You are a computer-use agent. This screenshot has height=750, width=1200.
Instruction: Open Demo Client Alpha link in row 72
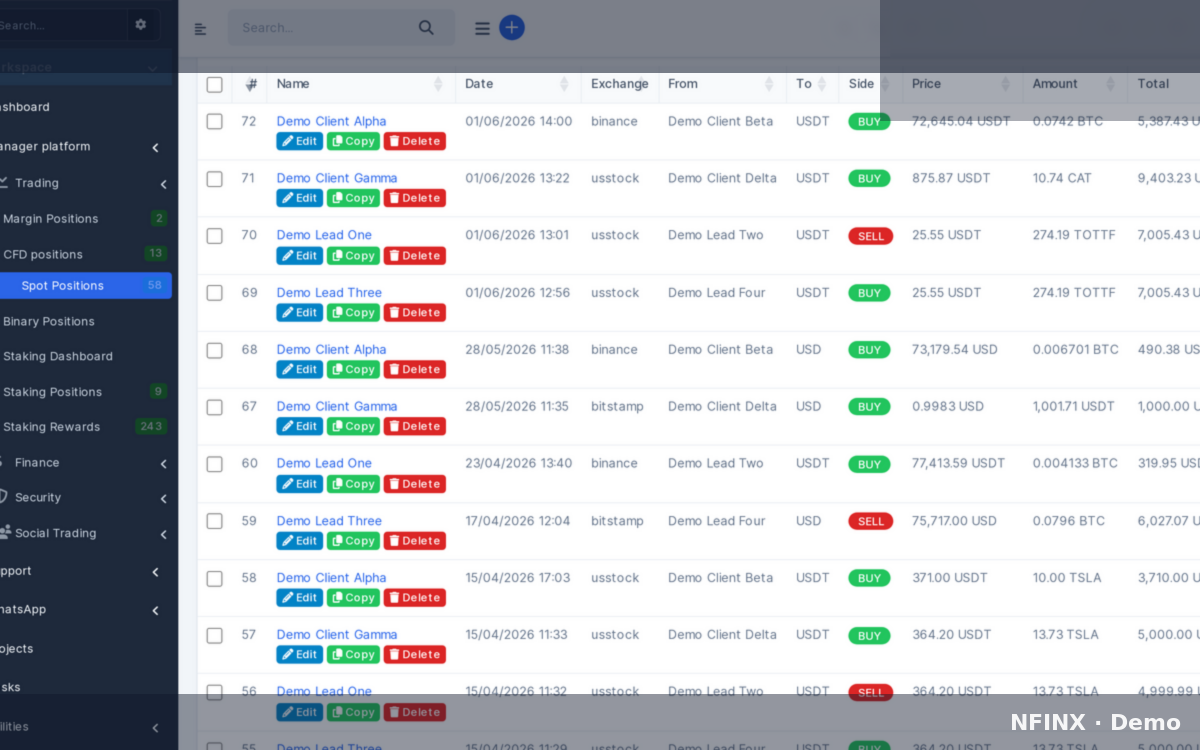[x=331, y=121]
